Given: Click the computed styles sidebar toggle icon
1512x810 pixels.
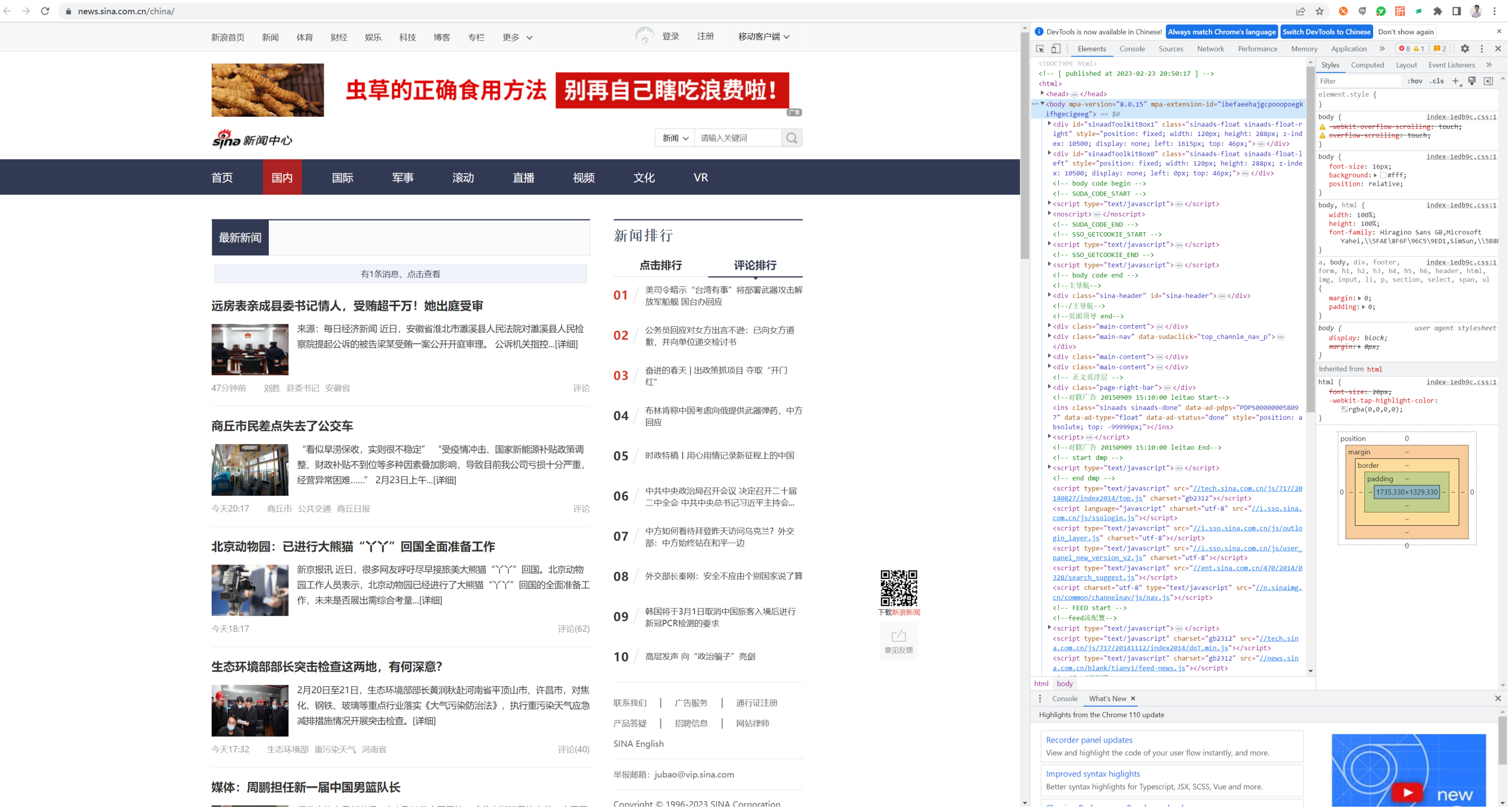Looking at the screenshot, I should pos(1489,81).
